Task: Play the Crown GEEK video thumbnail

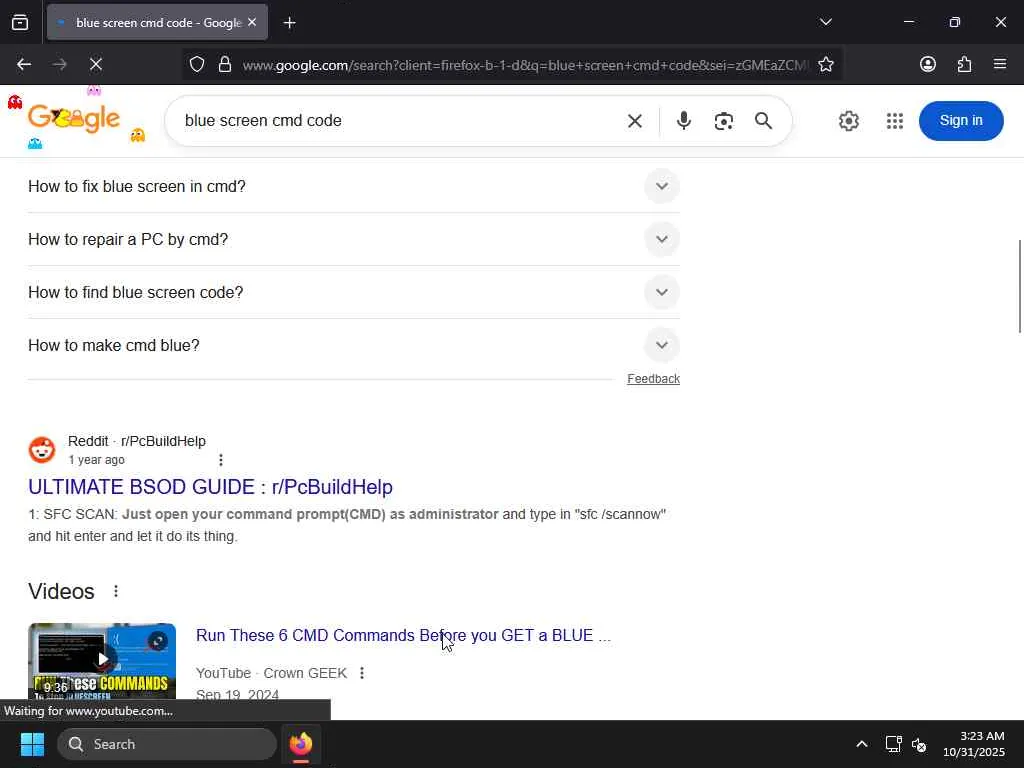Action: click(102, 660)
